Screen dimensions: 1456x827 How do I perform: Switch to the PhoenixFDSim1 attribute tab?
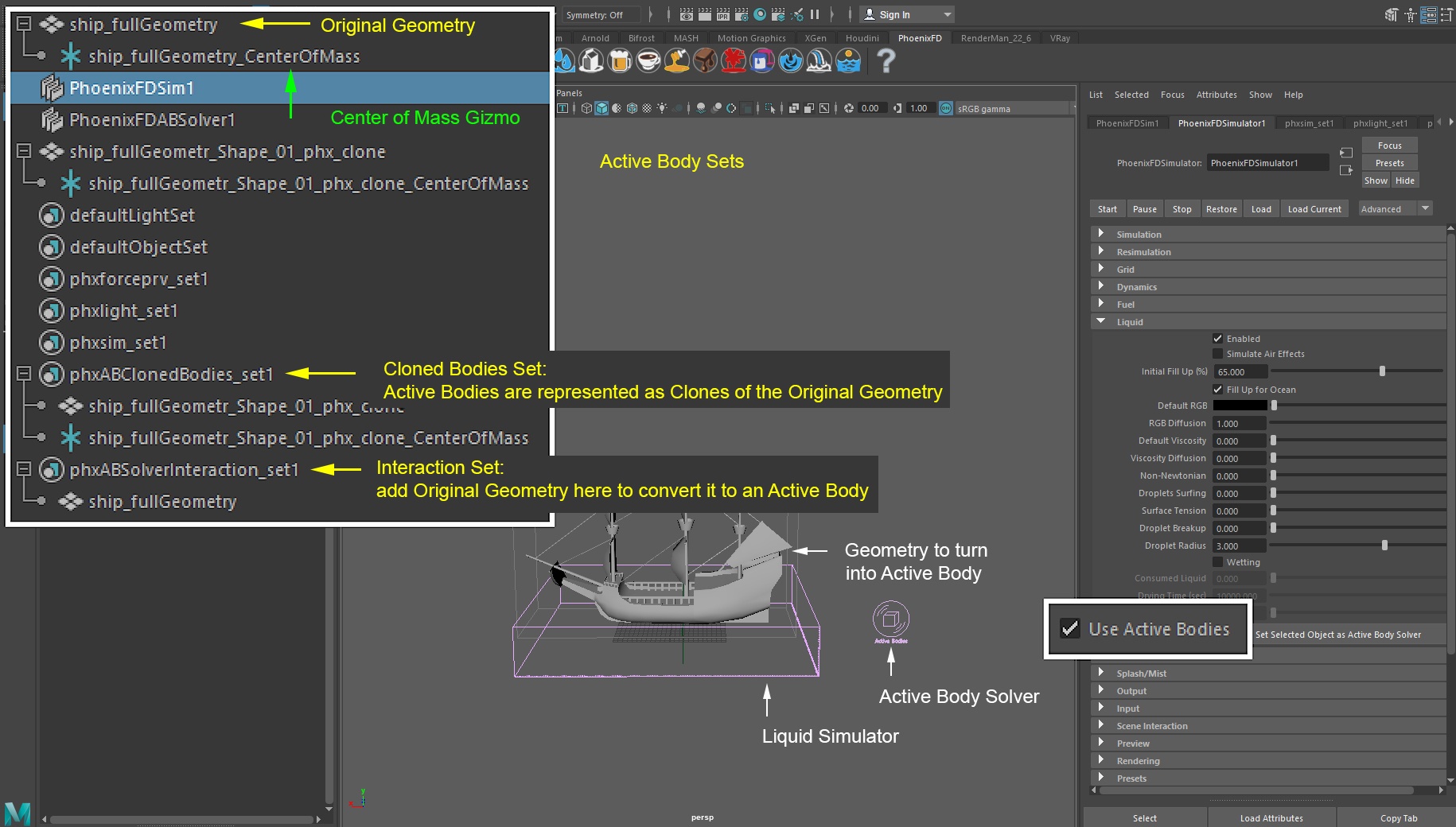pos(1127,123)
